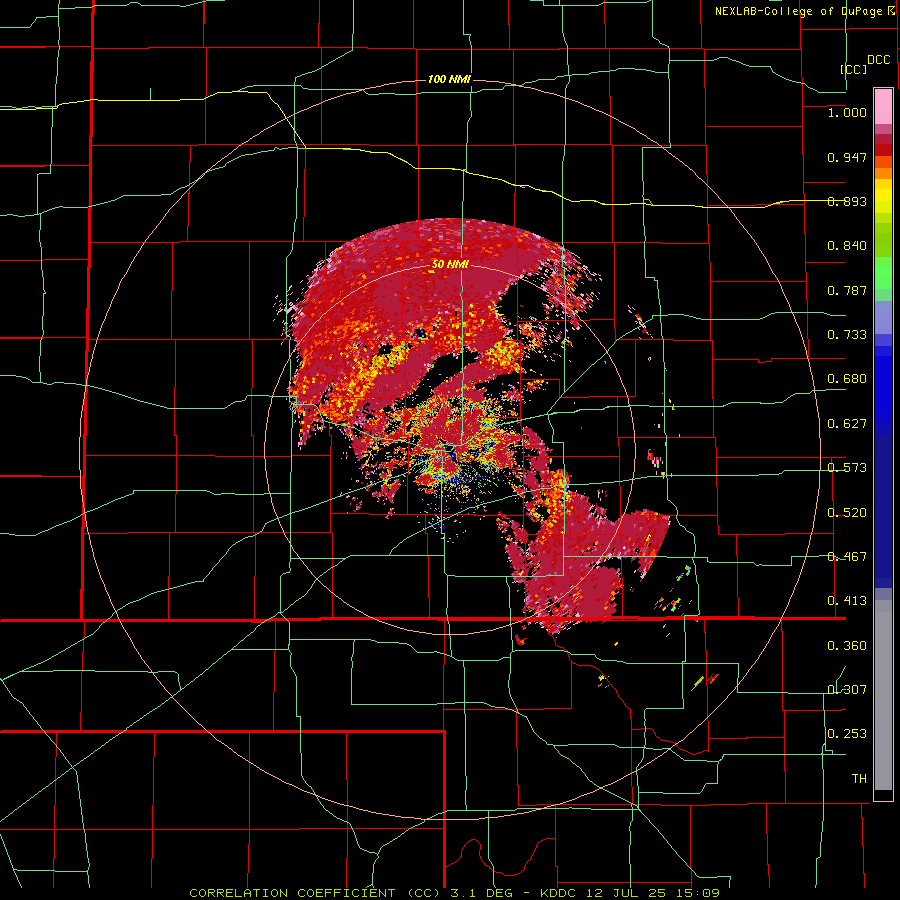
Task: Select the 0.893 scale value
Action: [x=847, y=201]
